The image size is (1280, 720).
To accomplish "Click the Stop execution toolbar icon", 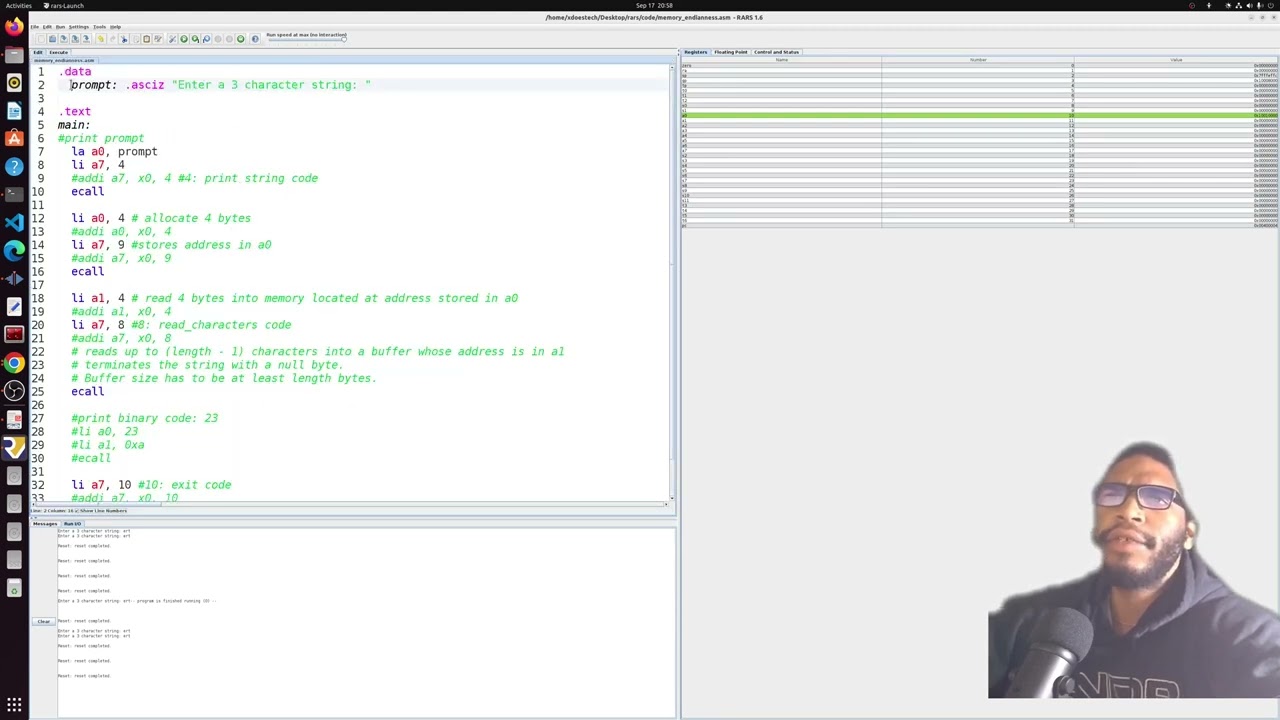I will pyautogui.click(x=229, y=39).
